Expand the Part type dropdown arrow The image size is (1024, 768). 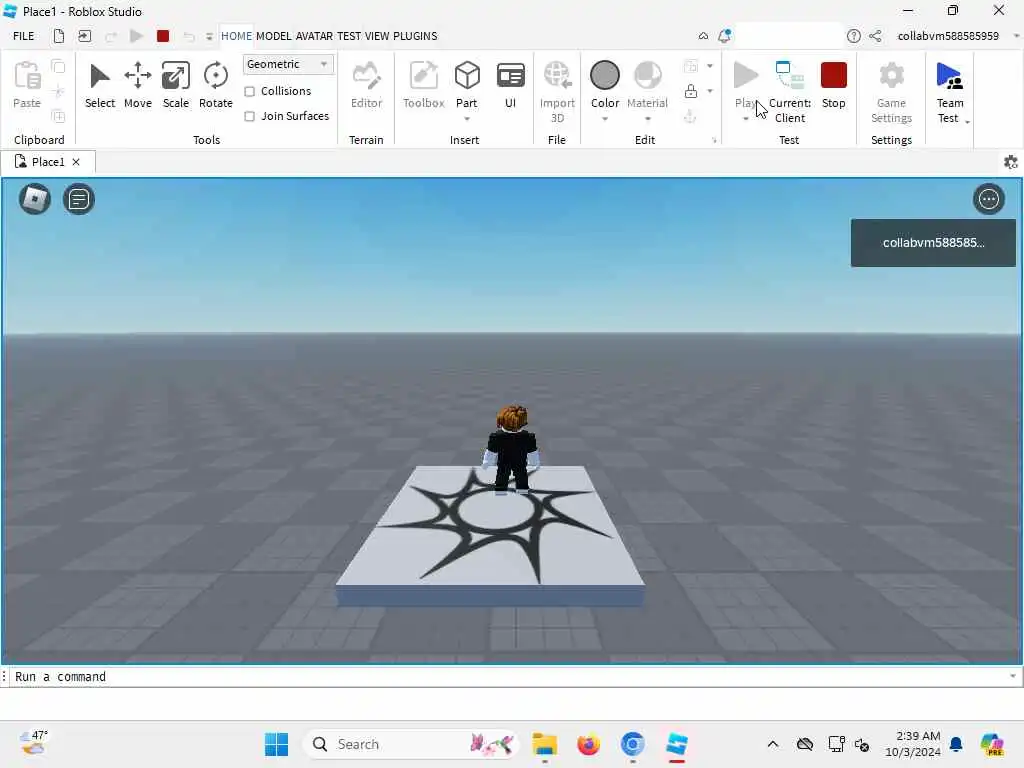click(467, 119)
